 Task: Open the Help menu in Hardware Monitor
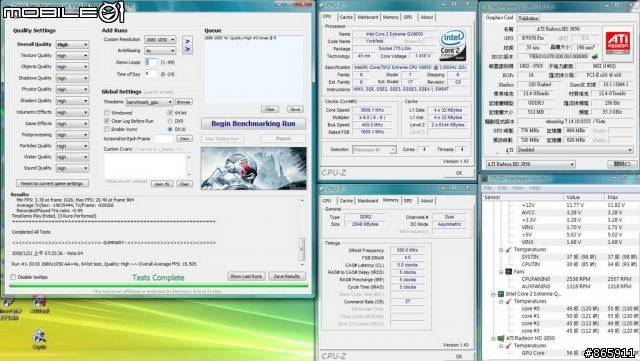534,188
